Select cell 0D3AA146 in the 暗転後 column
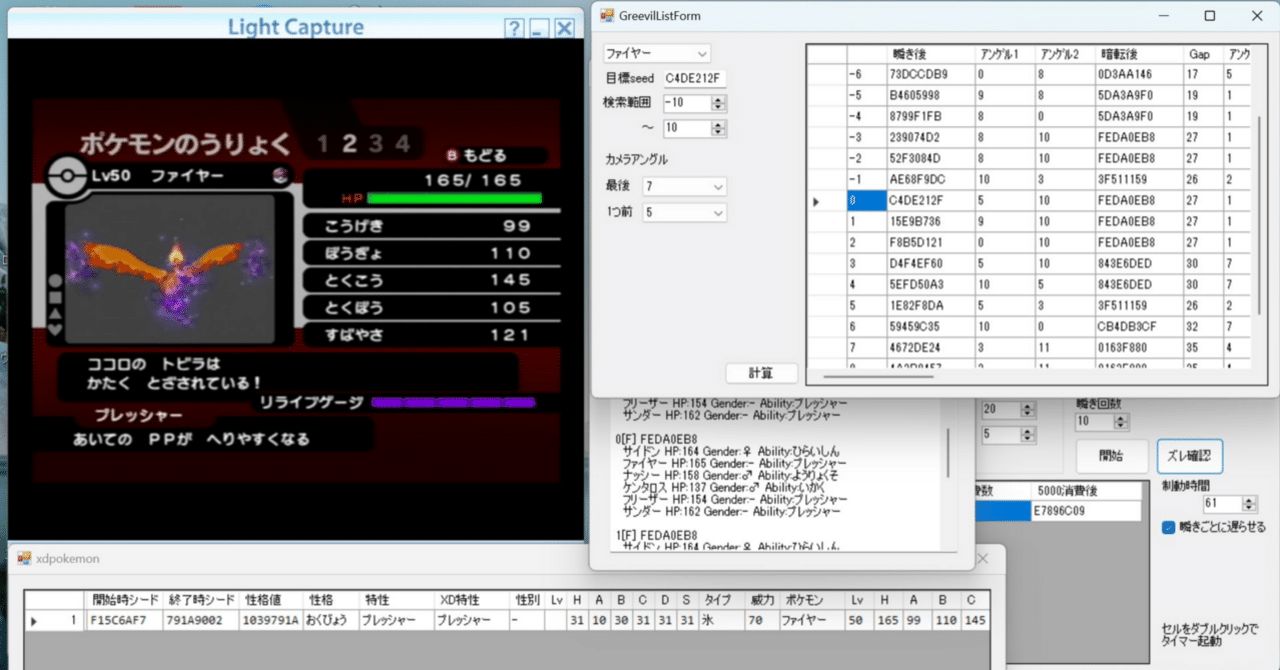 click(1139, 74)
